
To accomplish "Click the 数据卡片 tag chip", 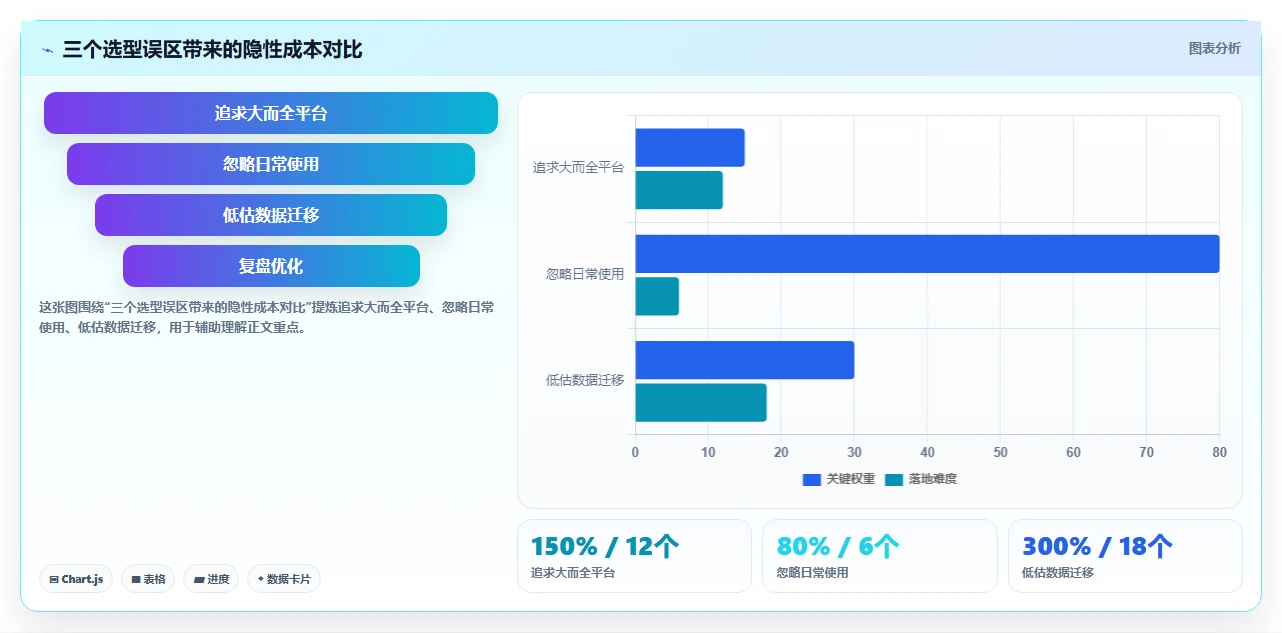I will 284,579.
